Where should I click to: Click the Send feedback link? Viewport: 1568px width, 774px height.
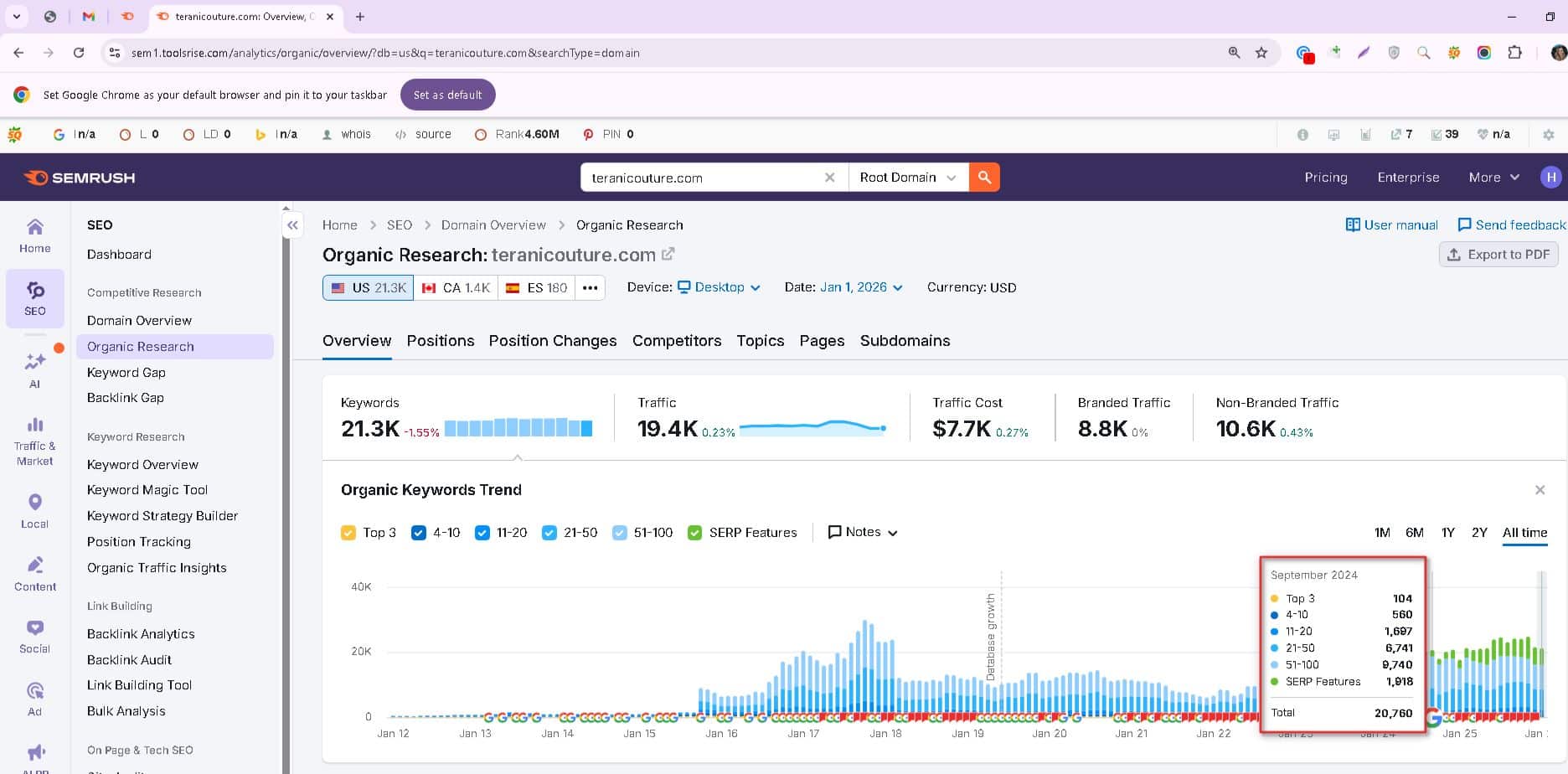(x=1512, y=225)
